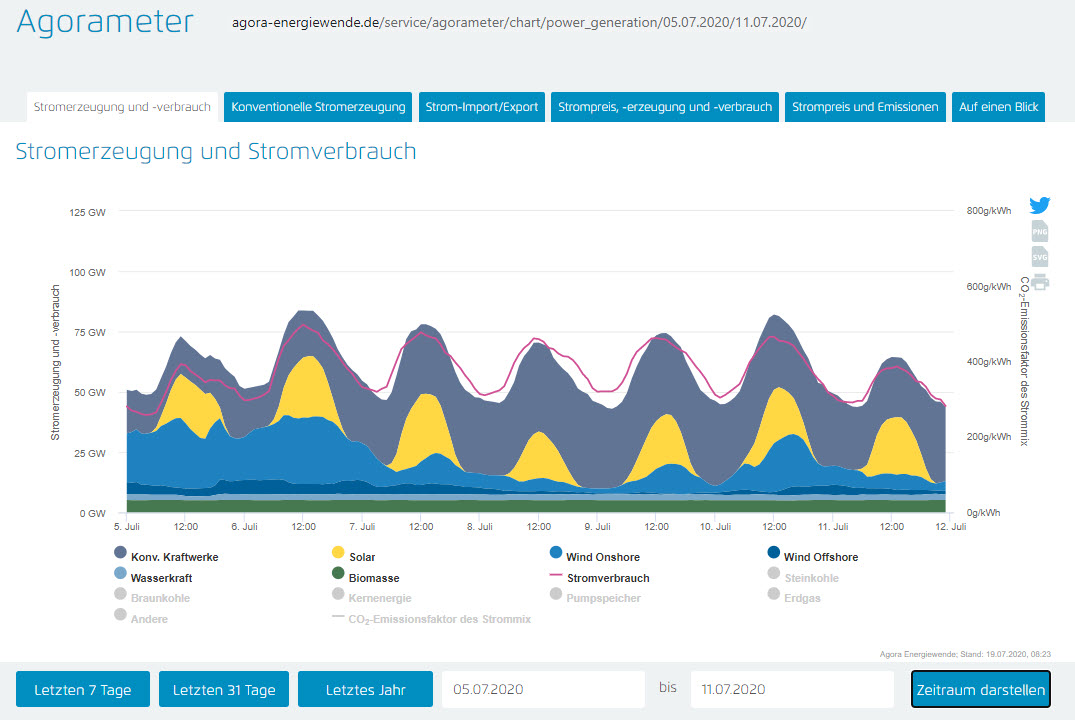Click the end date field showing 11.07.2020
Image resolution: width=1075 pixels, height=720 pixels.
point(791,690)
